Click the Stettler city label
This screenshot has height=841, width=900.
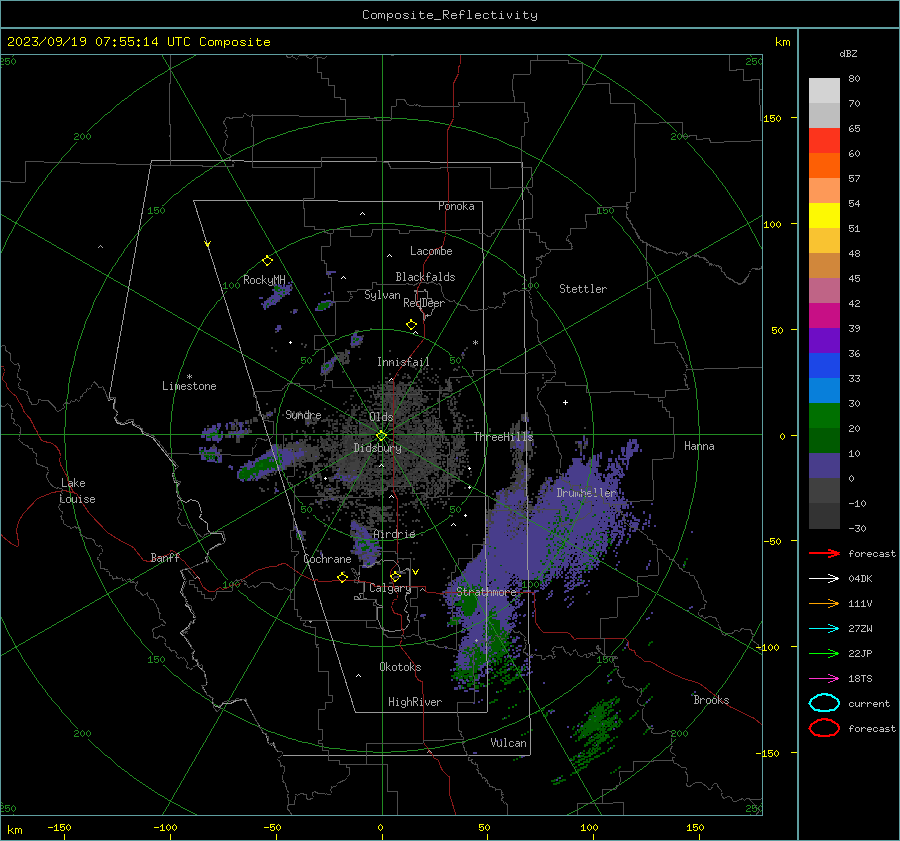[583, 289]
